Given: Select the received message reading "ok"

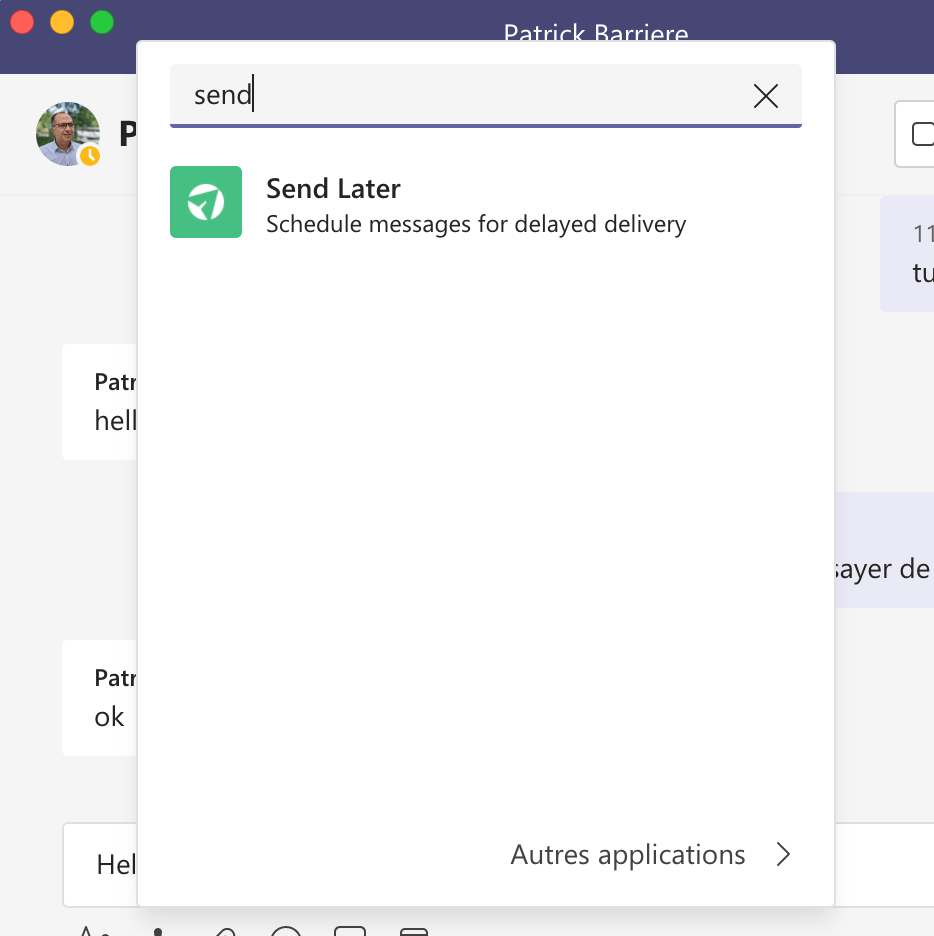Looking at the screenshot, I should 100,700.
